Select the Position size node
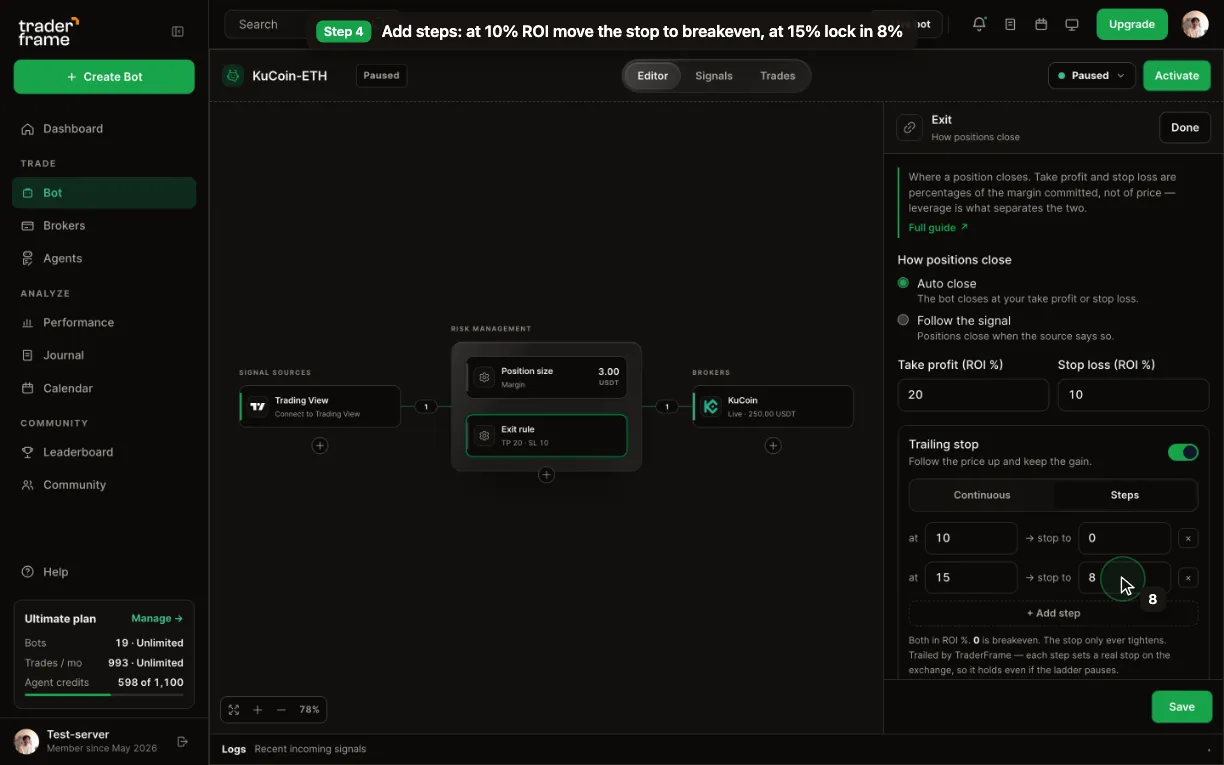This screenshot has height=765, width=1224. click(x=546, y=377)
